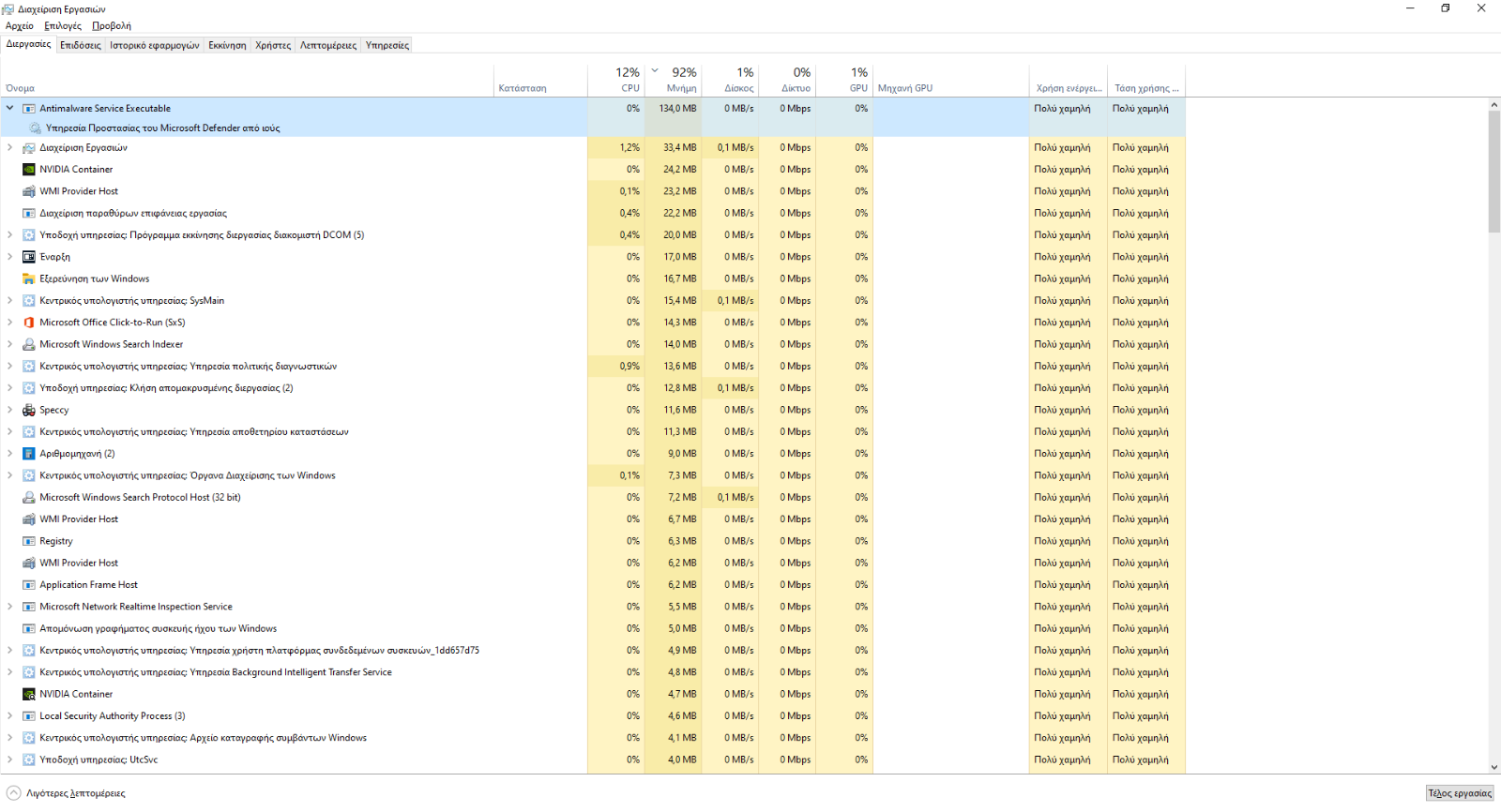Click the Έναρξη process icon
This screenshot has width=1501, height=812.
pos(29,257)
